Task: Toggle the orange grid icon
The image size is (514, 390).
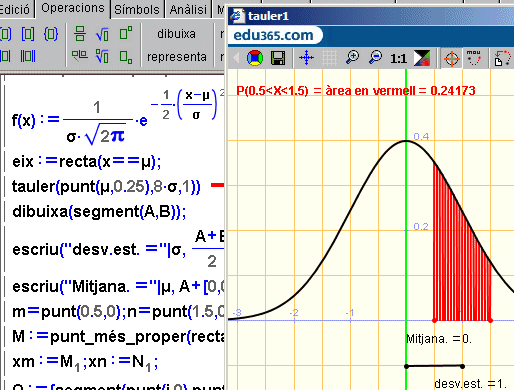Action: (x=329, y=58)
